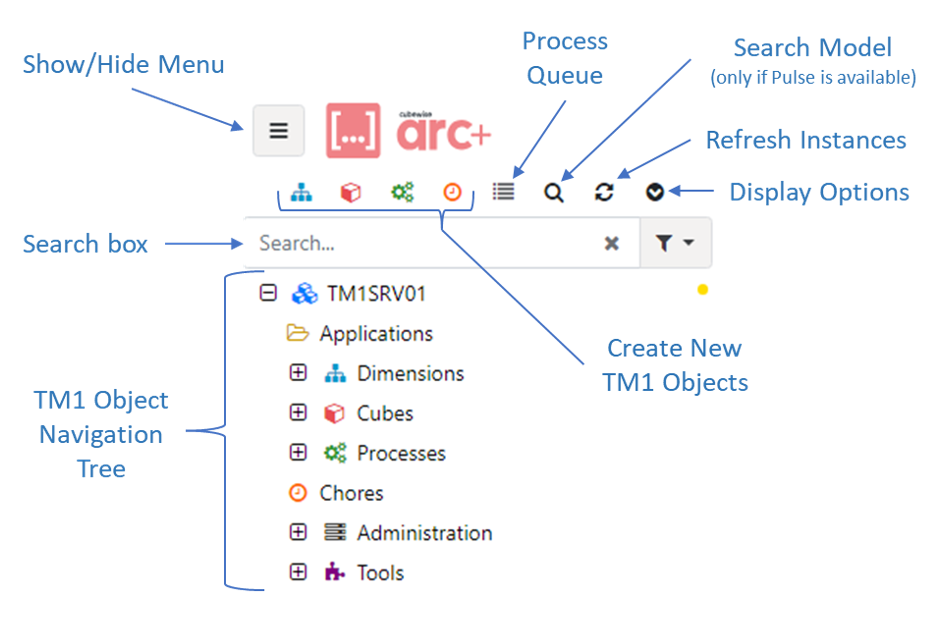Click the Dimensions hierarchy icon in tree

click(335, 373)
